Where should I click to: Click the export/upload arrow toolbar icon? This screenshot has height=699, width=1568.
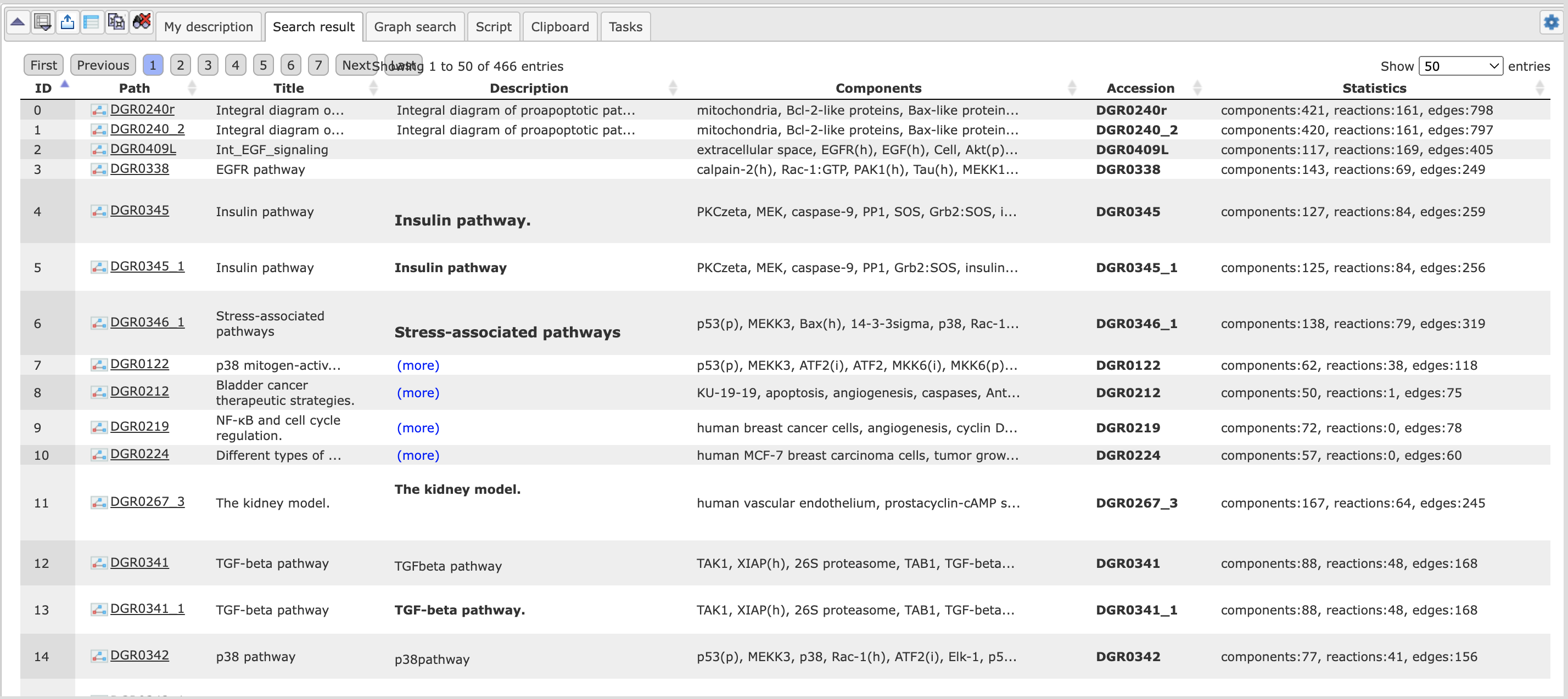67,23
